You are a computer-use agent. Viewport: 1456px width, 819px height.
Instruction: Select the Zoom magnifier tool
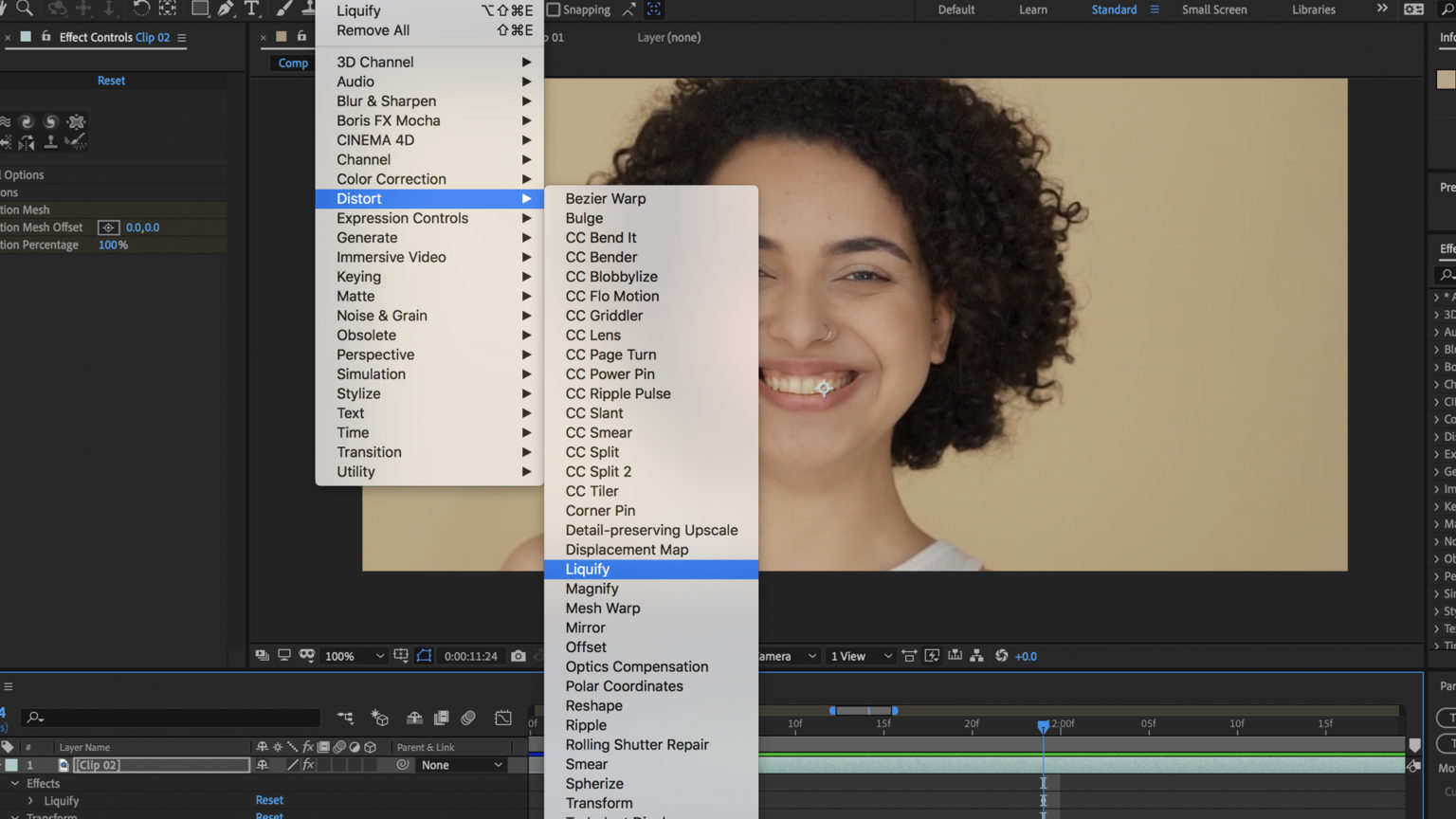click(25, 9)
